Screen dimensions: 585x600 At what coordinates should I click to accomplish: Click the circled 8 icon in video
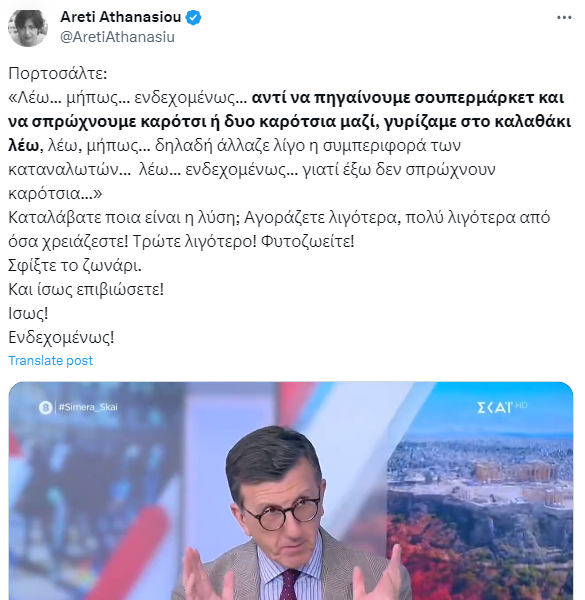(x=46, y=408)
